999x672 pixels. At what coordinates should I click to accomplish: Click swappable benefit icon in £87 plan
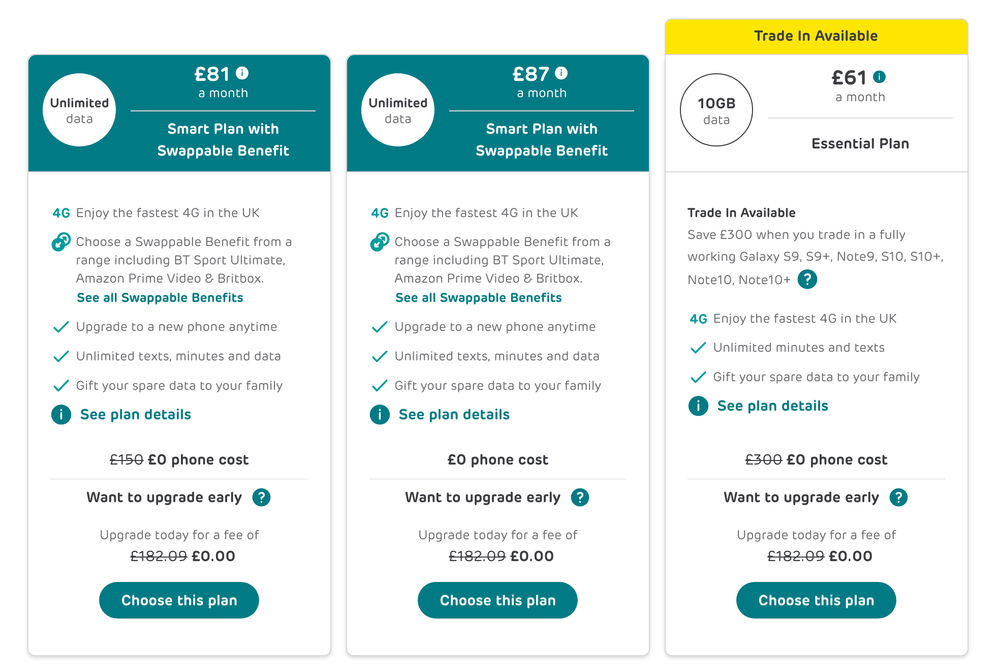coord(380,242)
